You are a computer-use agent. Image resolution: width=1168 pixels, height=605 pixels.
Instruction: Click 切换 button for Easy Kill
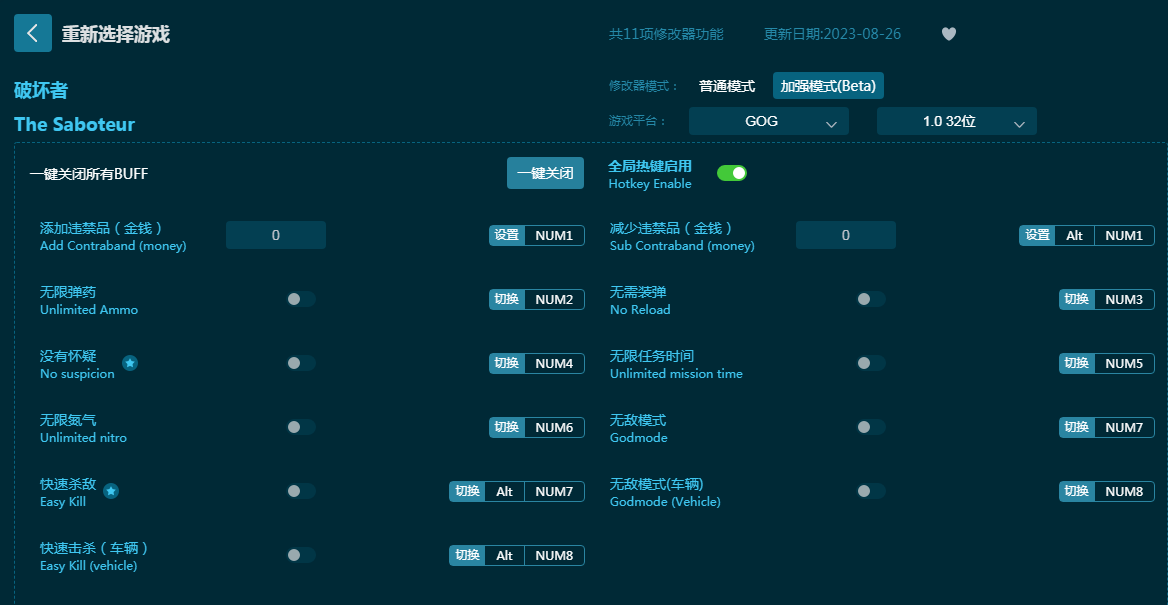tap(467, 492)
